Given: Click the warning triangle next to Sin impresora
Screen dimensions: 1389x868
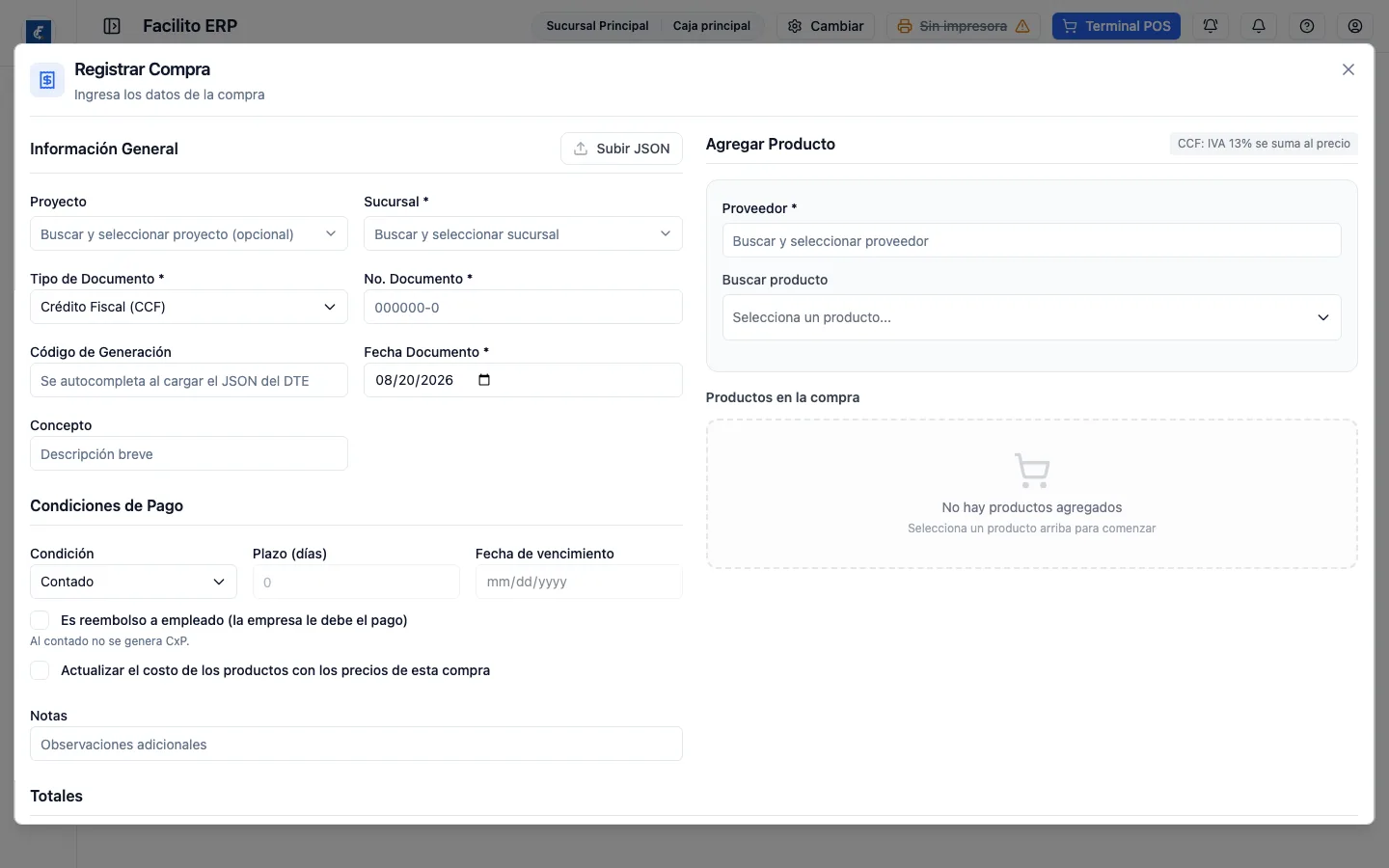Looking at the screenshot, I should click(1022, 26).
